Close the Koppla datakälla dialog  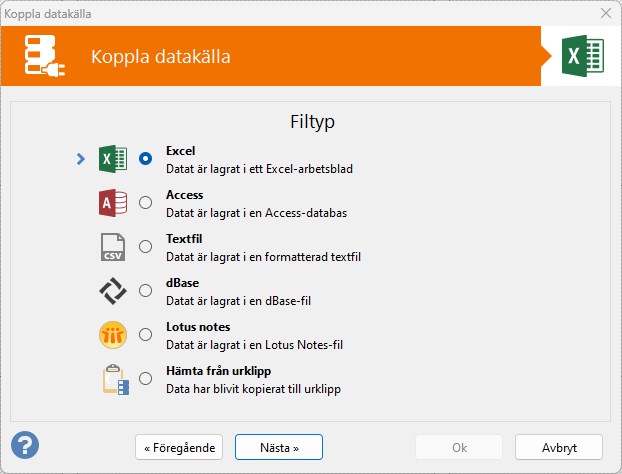(x=606, y=13)
